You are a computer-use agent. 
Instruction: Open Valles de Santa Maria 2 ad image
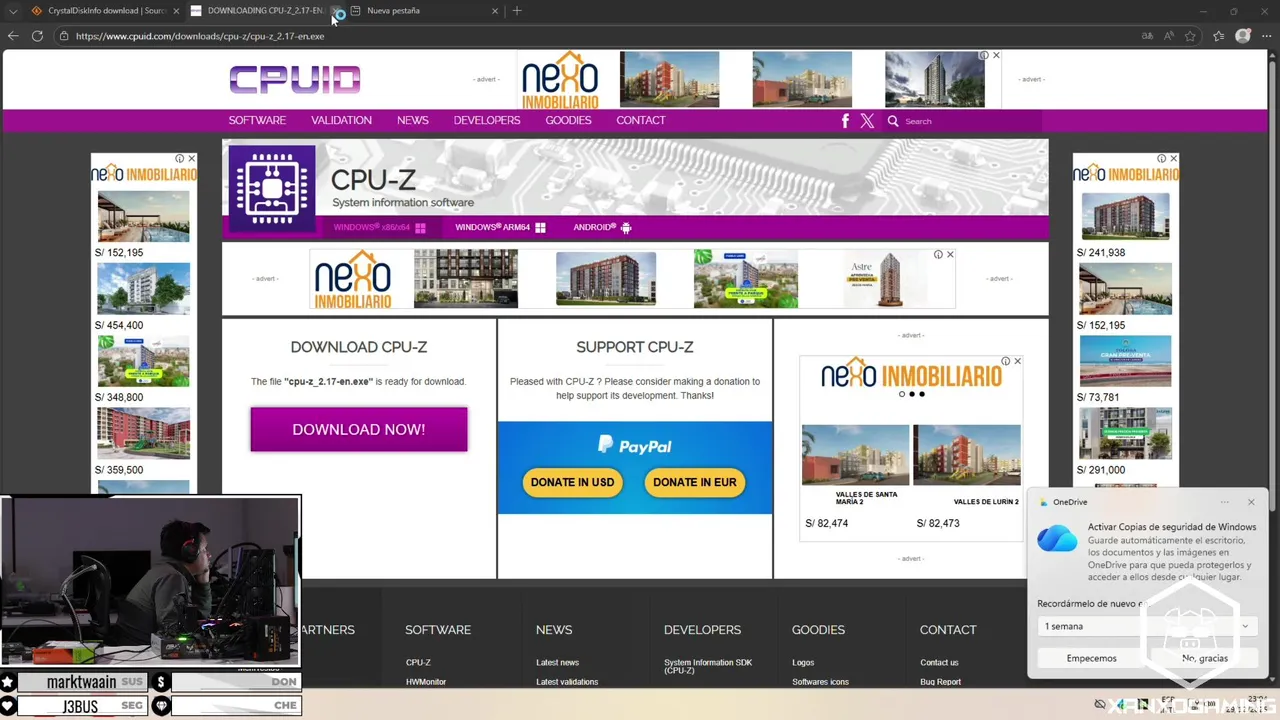856,456
